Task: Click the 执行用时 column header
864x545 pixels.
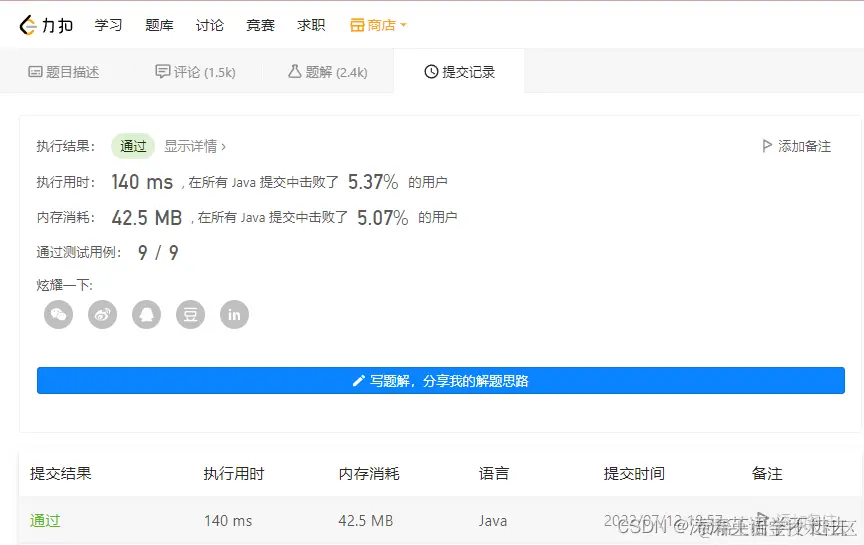Action: coord(234,473)
